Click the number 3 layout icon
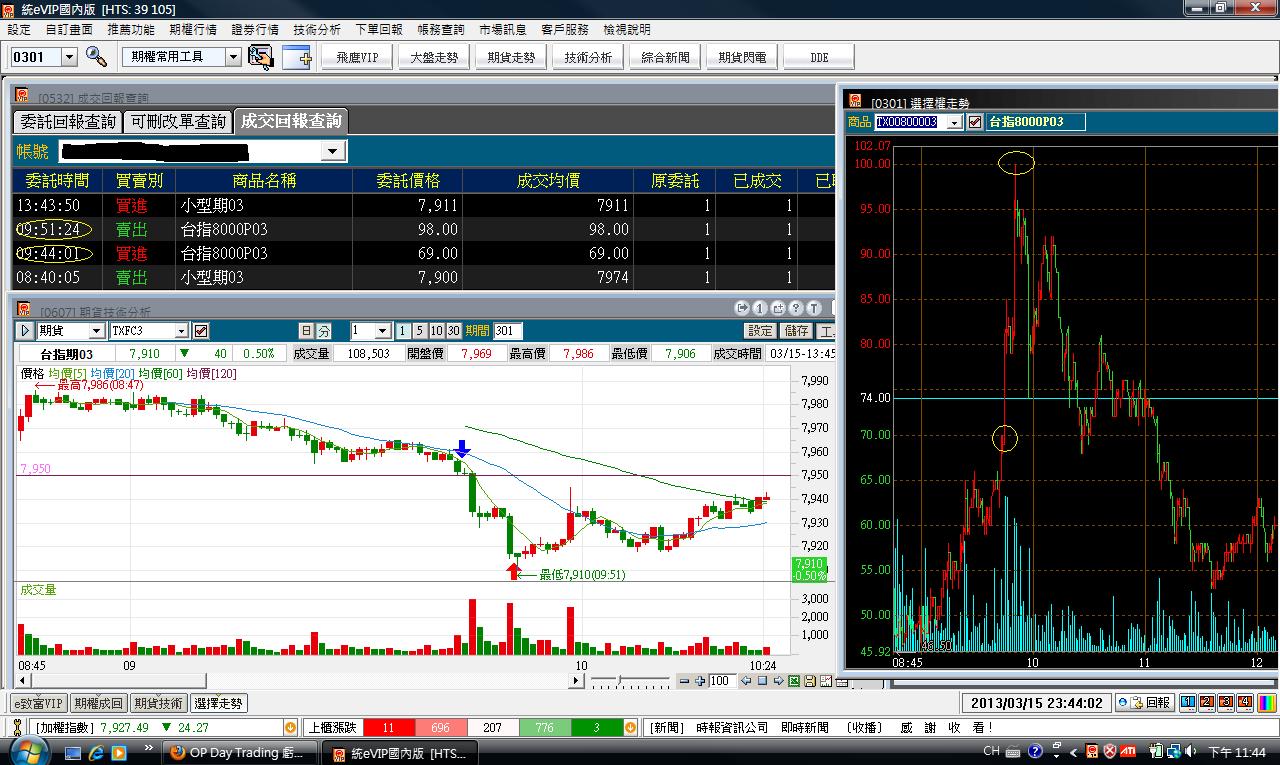 click(1224, 702)
